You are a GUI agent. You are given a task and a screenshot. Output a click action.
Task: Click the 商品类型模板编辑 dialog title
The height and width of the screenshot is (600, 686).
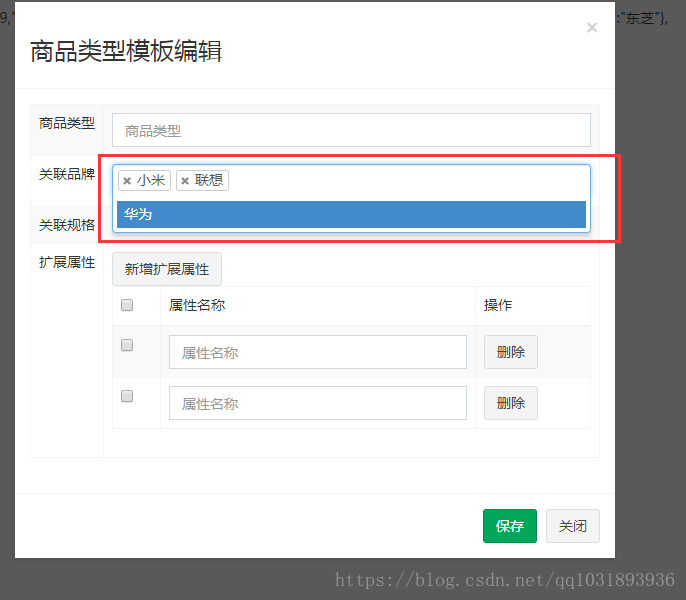126,51
